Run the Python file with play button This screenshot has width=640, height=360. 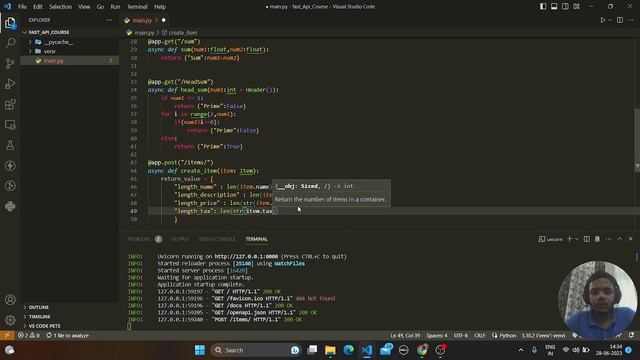[x=602, y=20]
